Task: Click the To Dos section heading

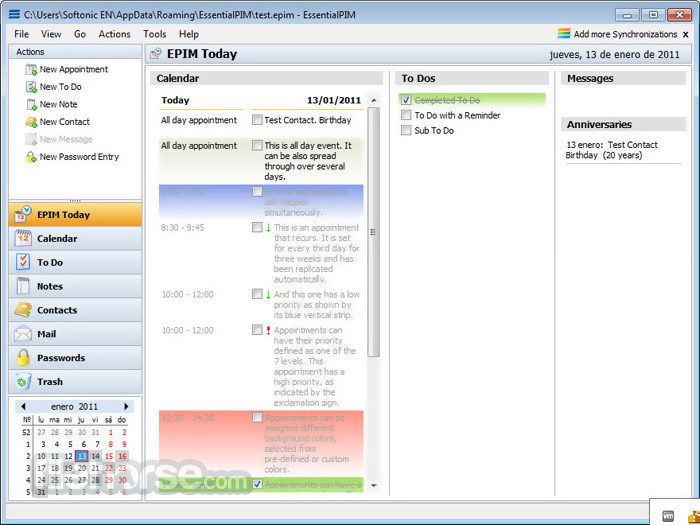Action: point(418,79)
